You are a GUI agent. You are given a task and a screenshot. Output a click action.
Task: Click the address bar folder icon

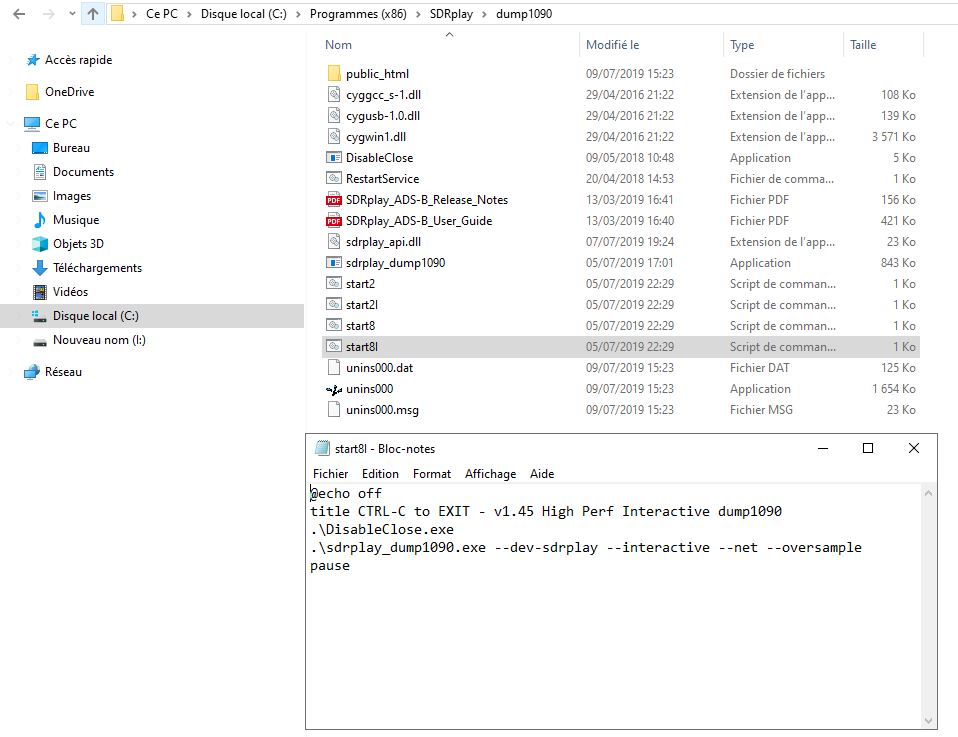point(117,13)
